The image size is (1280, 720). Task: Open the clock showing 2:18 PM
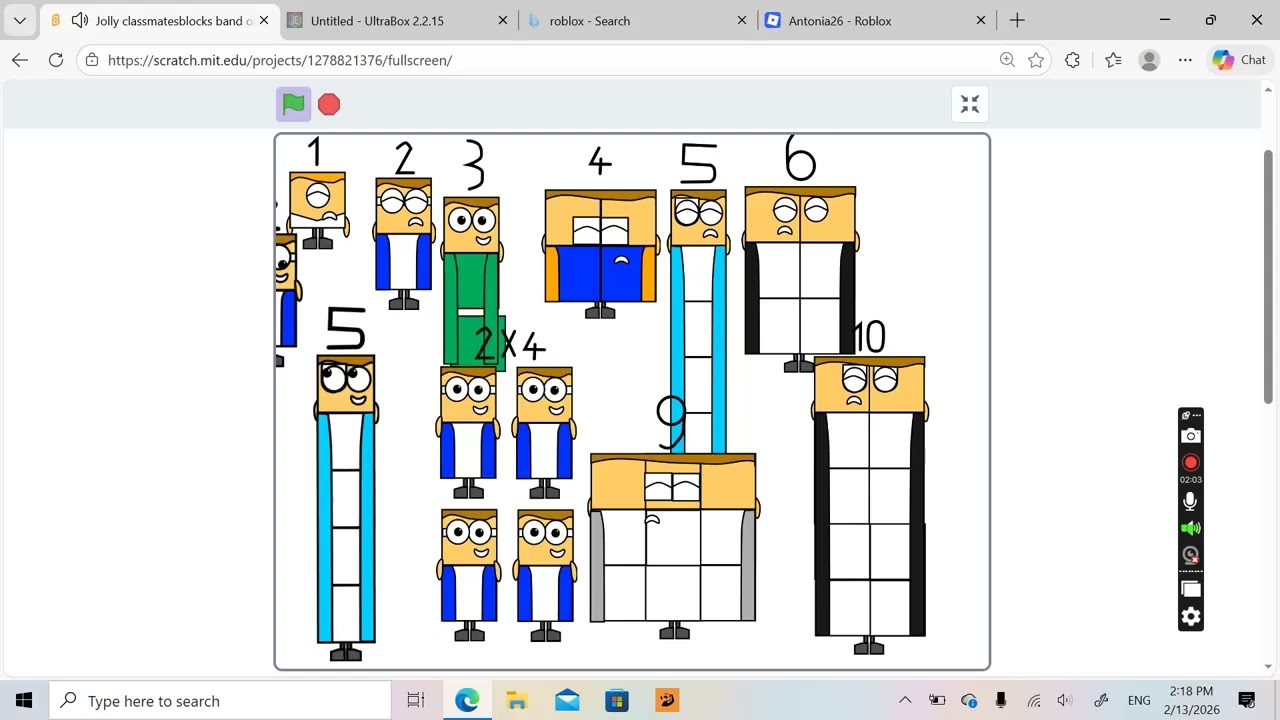click(1190, 701)
